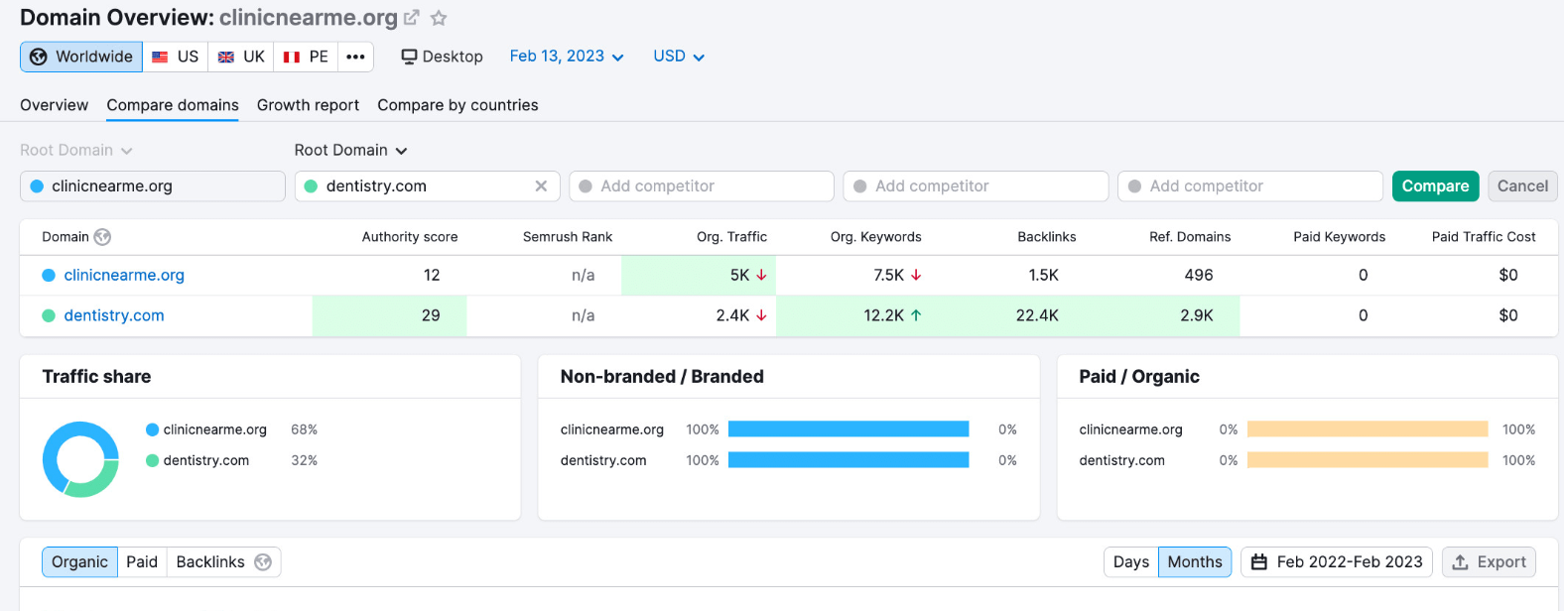Click dentistry.com green legend dot in Traffic share
This screenshot has height=611, width=1568.
[x=152, y=460]
